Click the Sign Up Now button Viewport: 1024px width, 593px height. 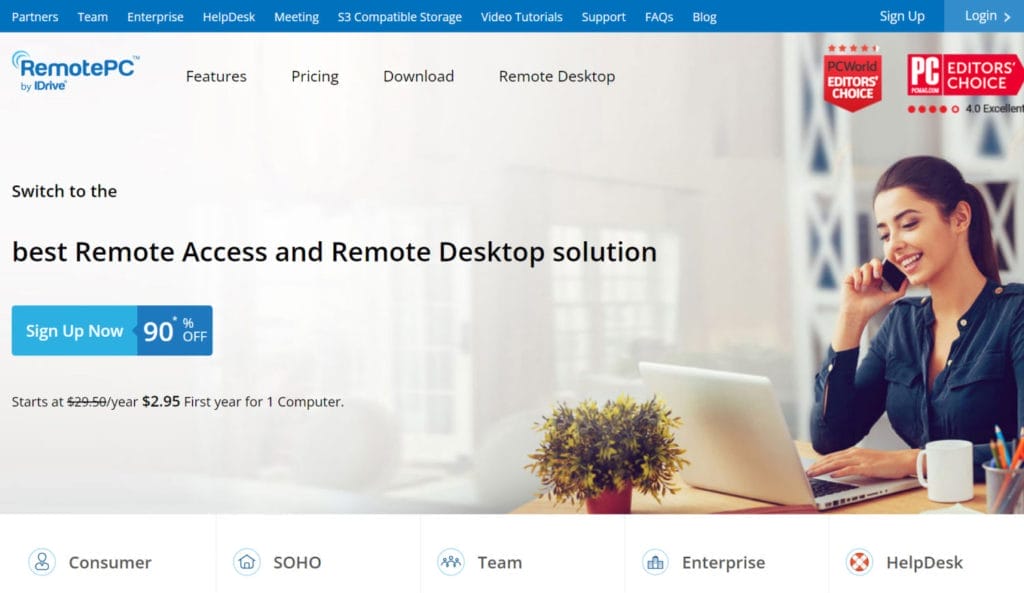pos(74,330)
